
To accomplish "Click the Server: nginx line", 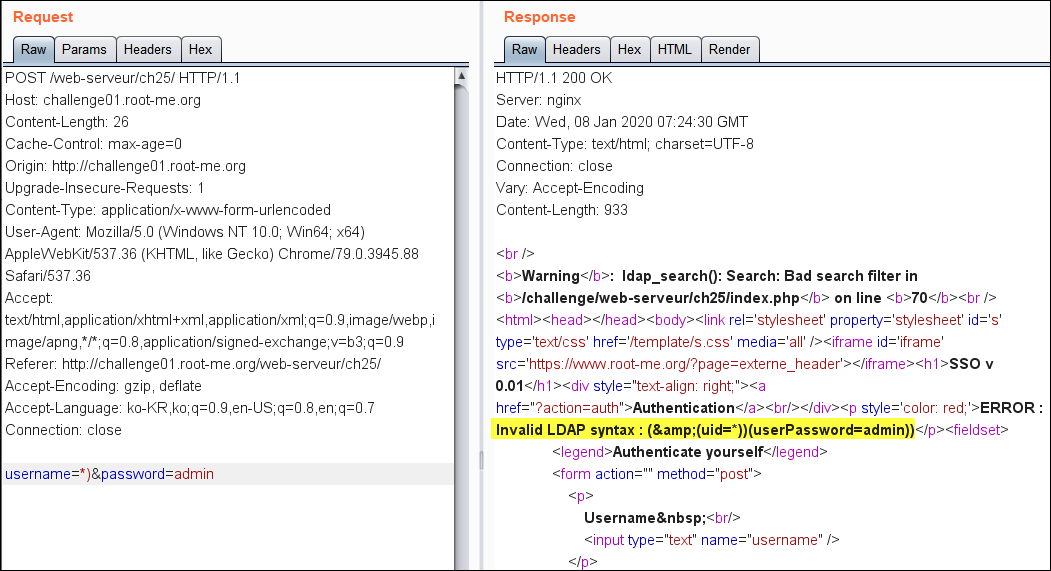I will pyautogui.click(x=539, y=100).
